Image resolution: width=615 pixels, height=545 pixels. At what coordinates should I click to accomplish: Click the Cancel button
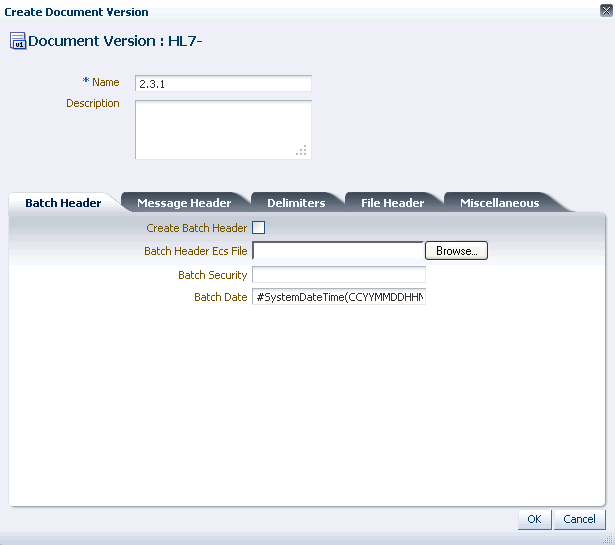tap(579, 519)
